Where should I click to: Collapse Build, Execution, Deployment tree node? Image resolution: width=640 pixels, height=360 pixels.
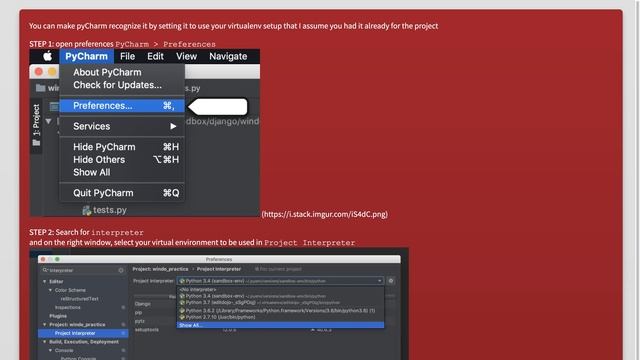pos(44,342)
